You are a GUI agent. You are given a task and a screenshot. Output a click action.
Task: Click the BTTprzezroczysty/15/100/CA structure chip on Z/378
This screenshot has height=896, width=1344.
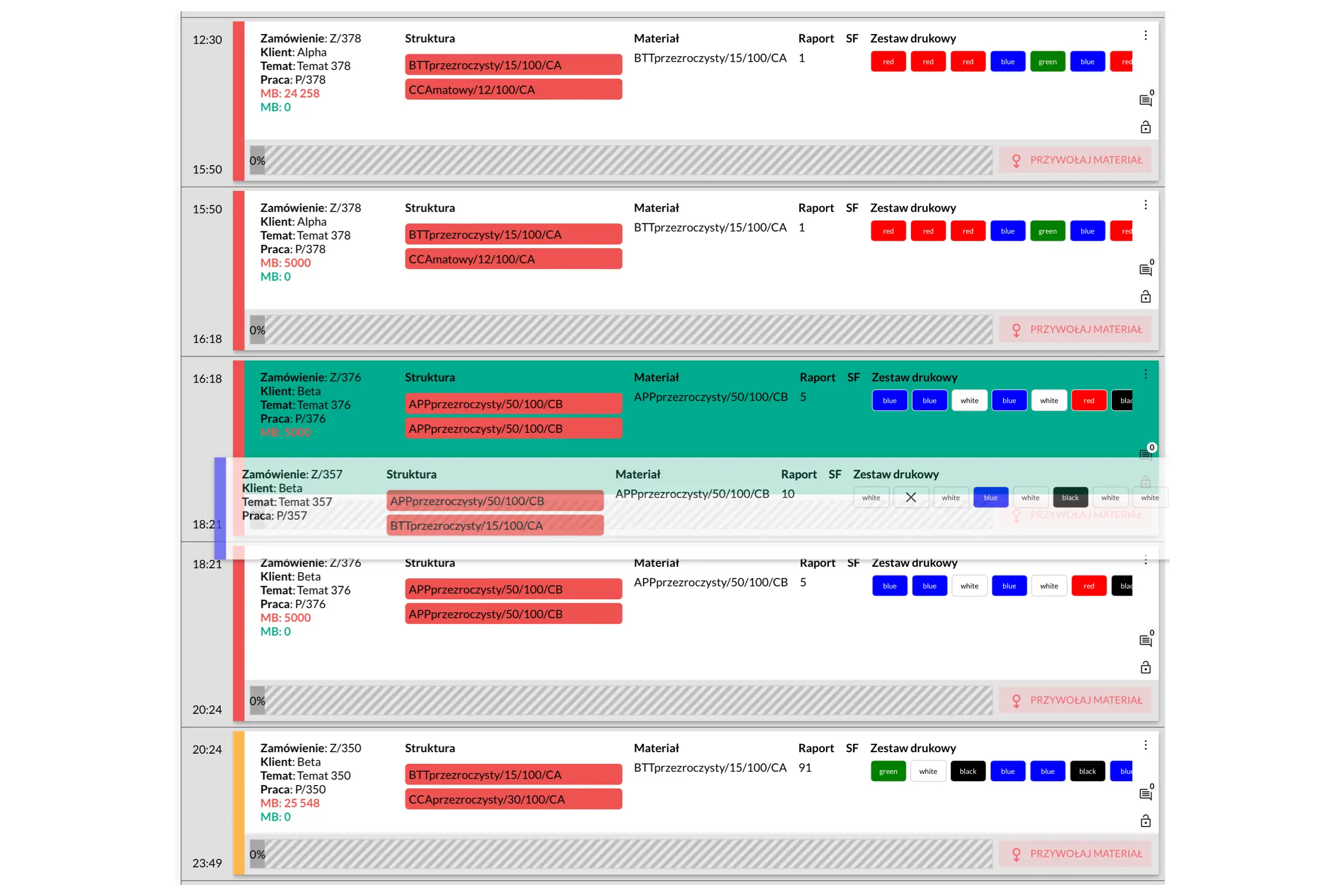[x=513, y=64]
